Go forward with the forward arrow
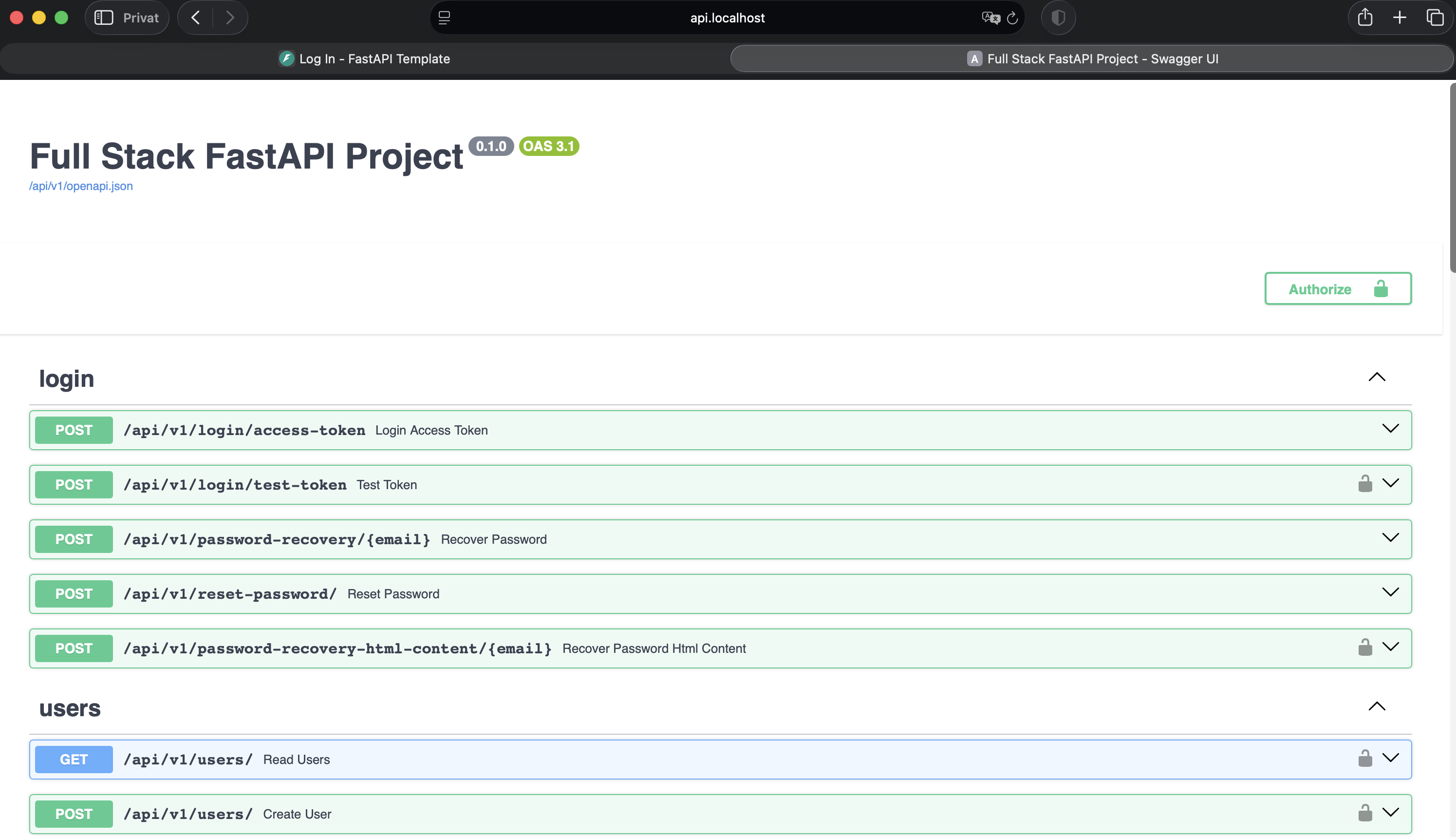The width and height of the screenshot is (1456, 837). click(230, 18)
